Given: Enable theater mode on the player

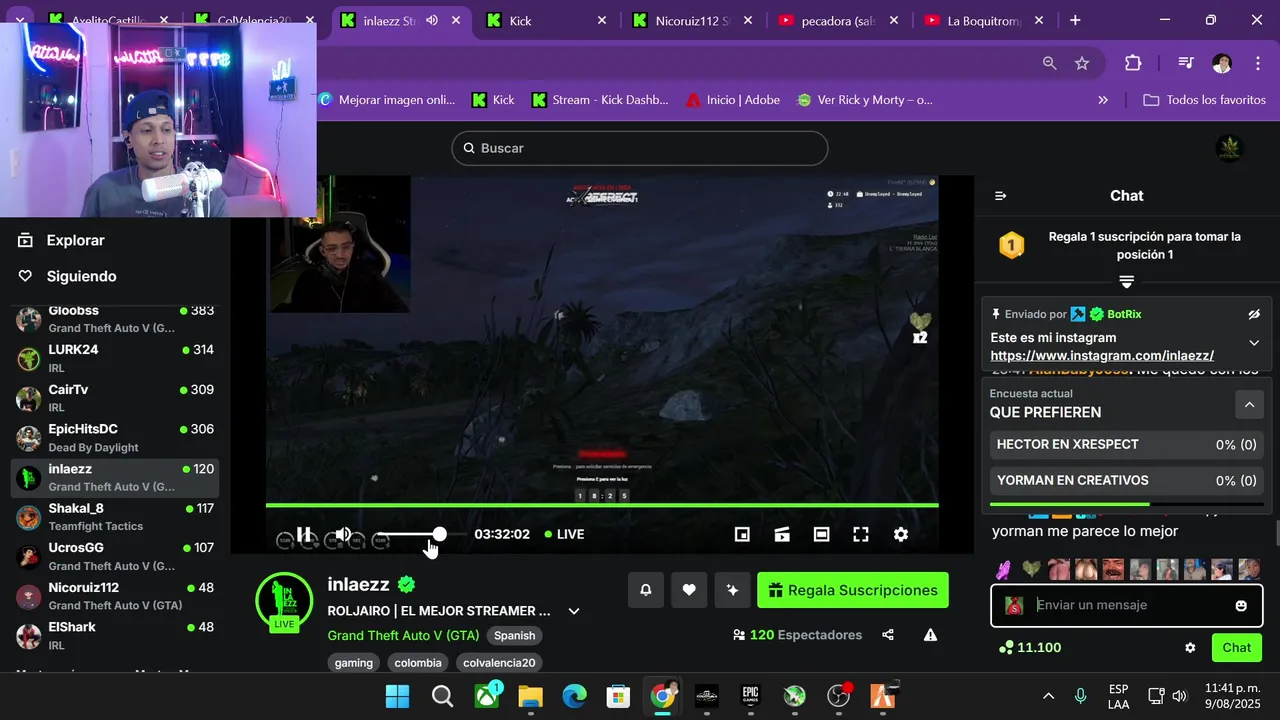Looking at the screenshot, I should point(821,534).
